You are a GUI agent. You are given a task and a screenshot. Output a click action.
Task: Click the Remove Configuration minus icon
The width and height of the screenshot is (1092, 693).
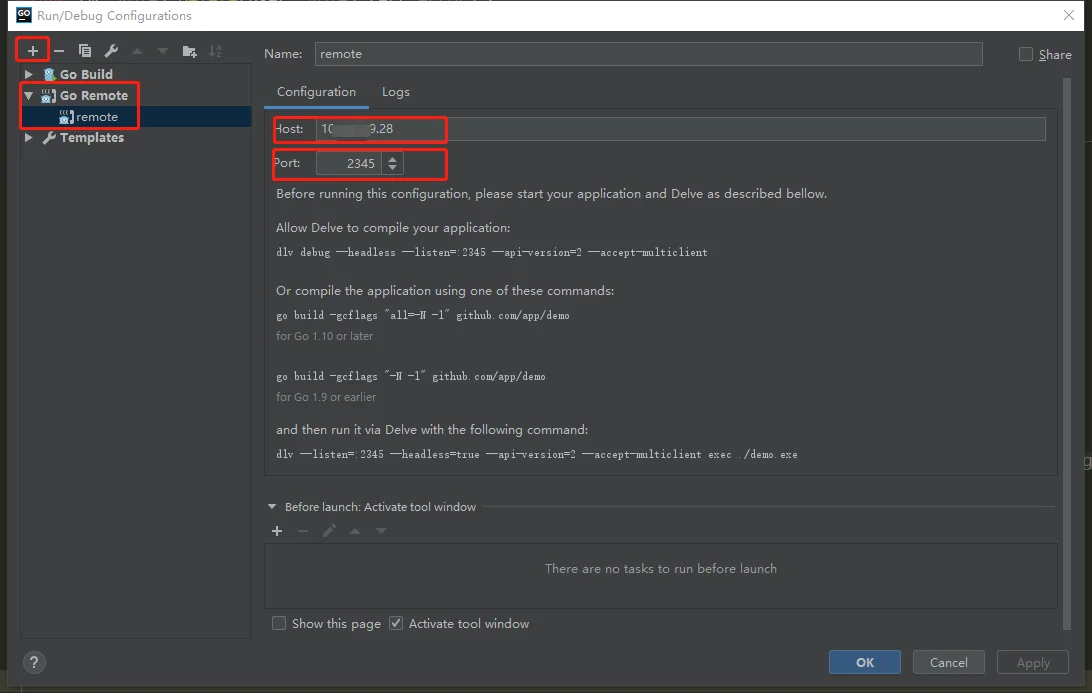[x=59, y=50]
